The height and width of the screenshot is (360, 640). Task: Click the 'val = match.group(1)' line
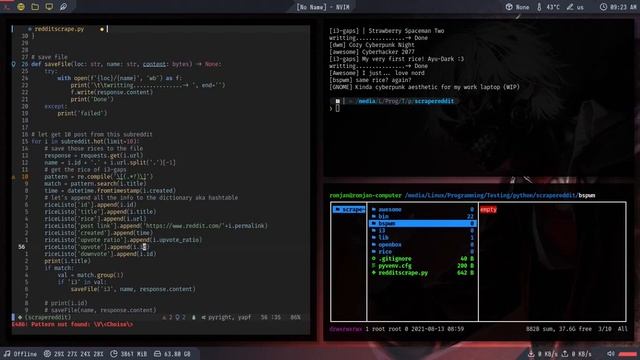90,275
